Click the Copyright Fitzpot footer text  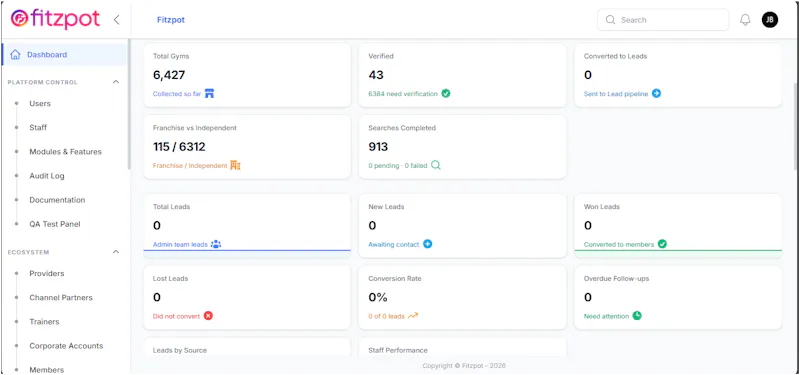coord(464,365)
